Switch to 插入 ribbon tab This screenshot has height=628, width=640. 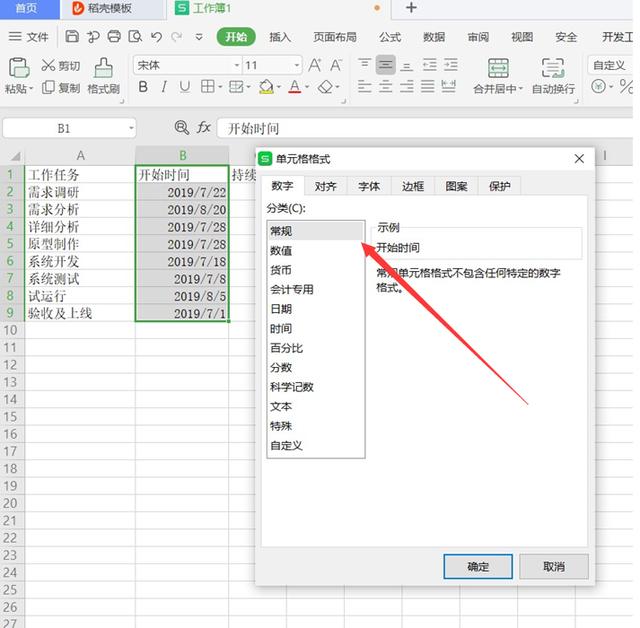click(280, 37)
